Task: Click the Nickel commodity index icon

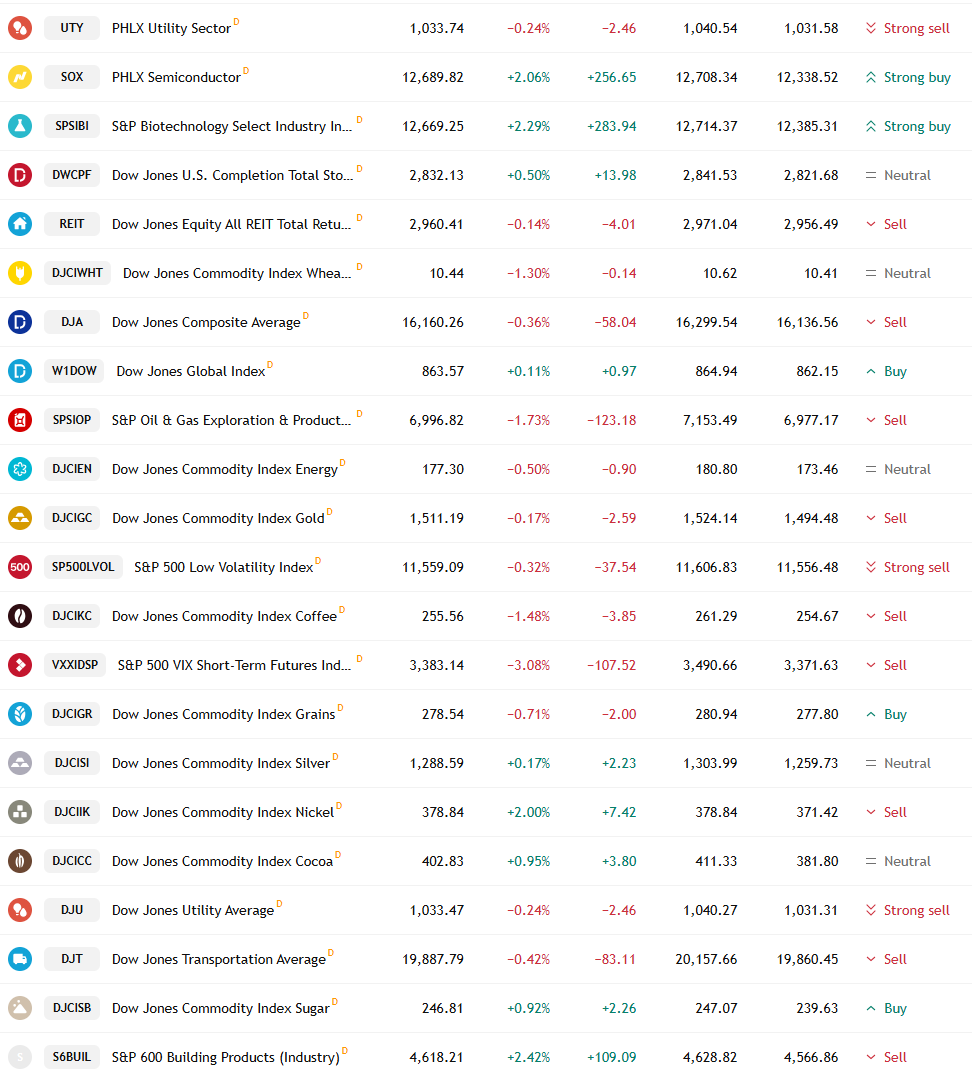Action: coord(20,812)
